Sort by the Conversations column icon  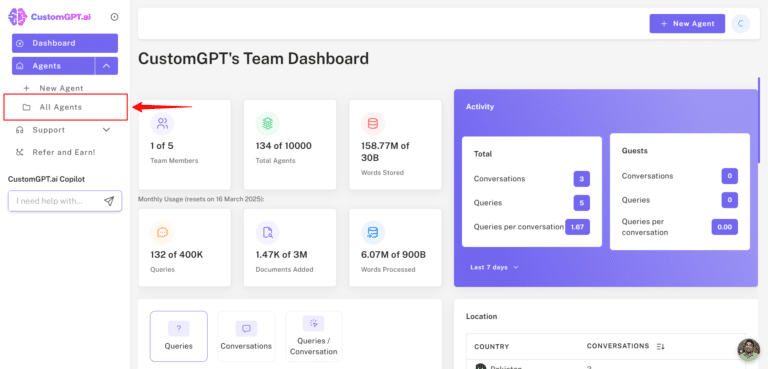(x=661, y=346)
